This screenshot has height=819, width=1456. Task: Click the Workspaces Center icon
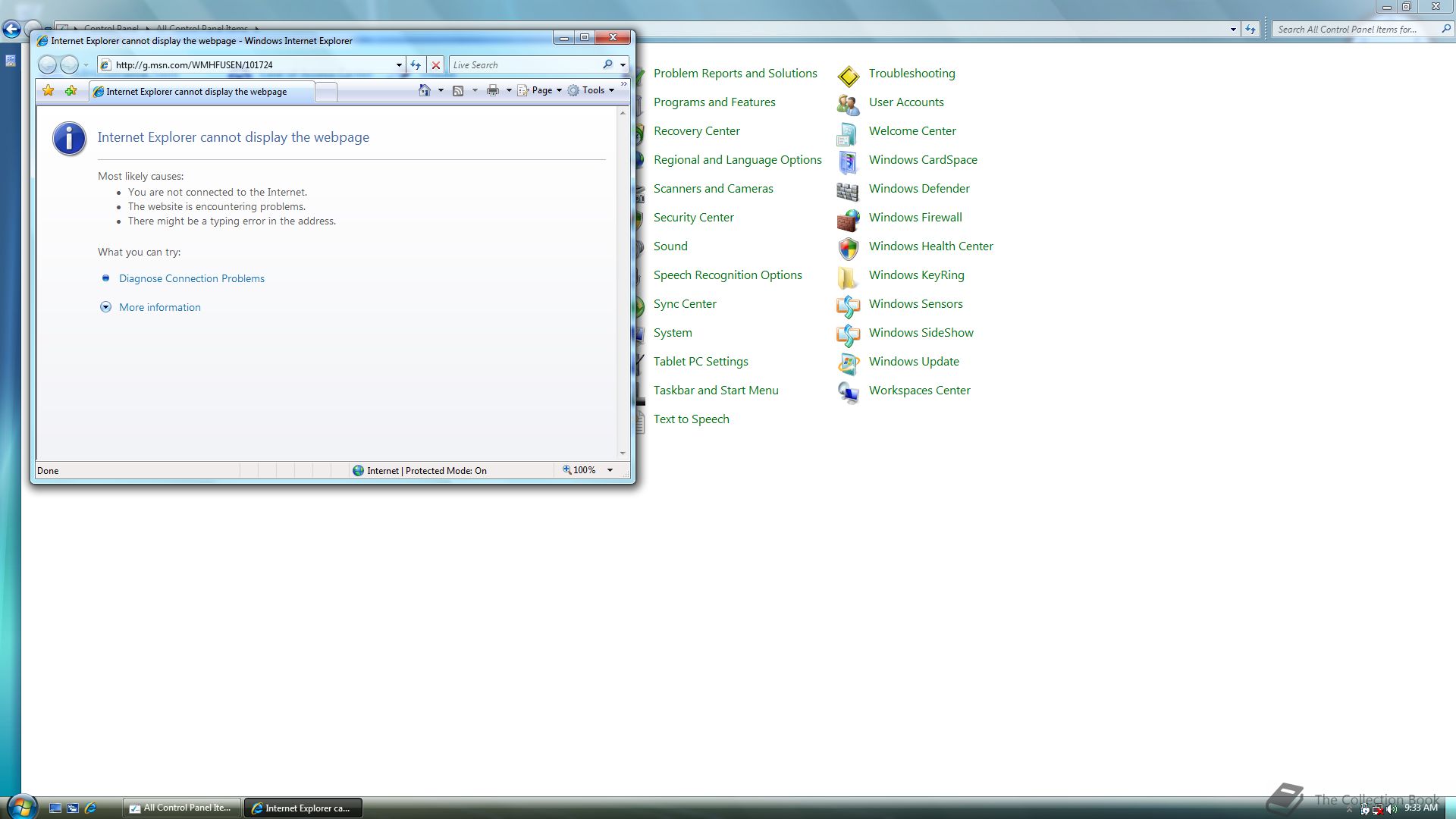[x=848, y=392]
